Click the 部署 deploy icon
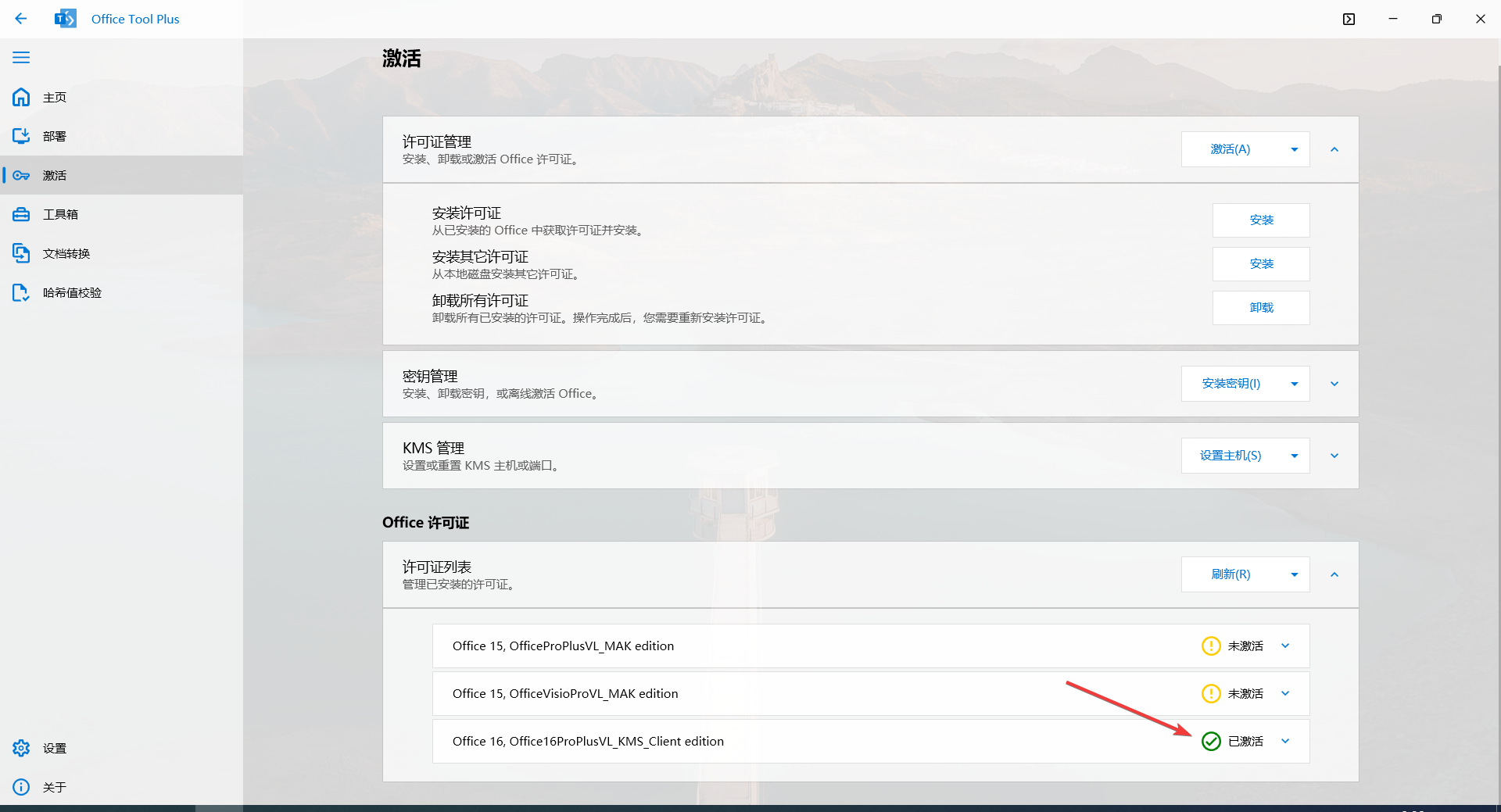Viewport: 1501px width, 812px height. [21, 136]
